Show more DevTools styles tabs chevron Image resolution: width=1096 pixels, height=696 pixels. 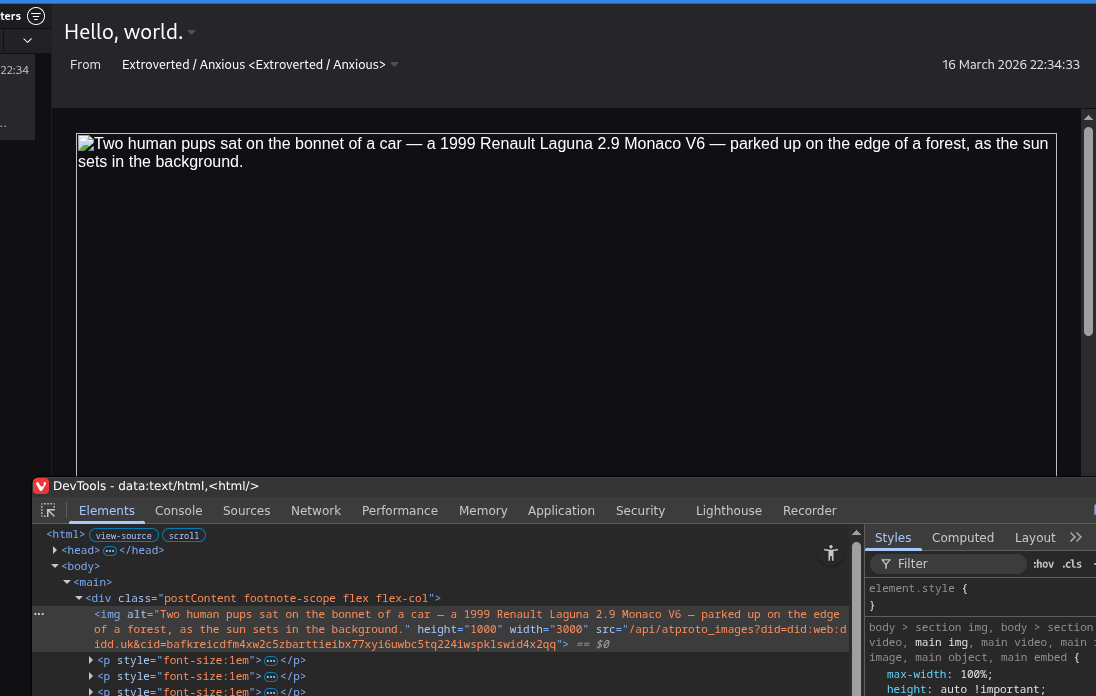[x=1076, y=537]
